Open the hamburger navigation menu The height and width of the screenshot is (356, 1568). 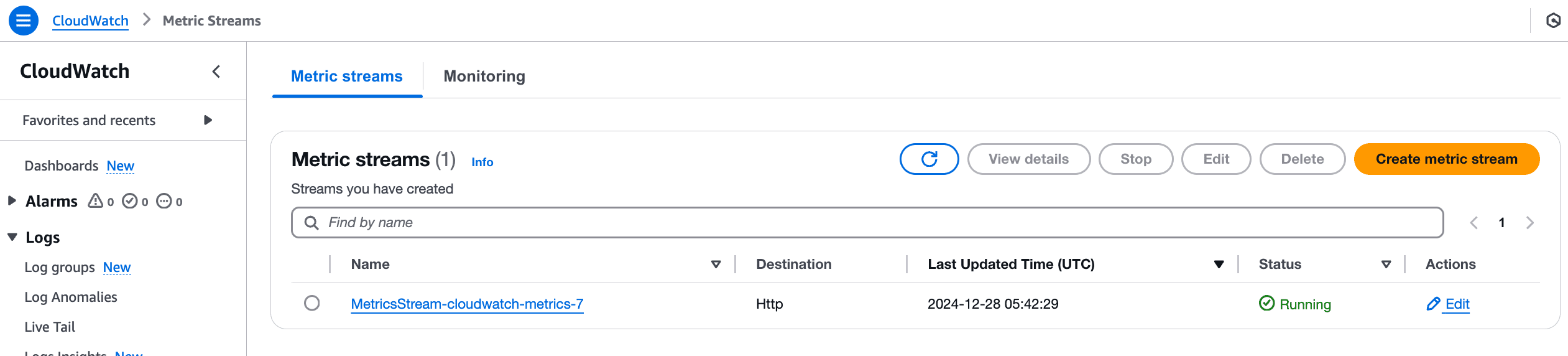24,21
